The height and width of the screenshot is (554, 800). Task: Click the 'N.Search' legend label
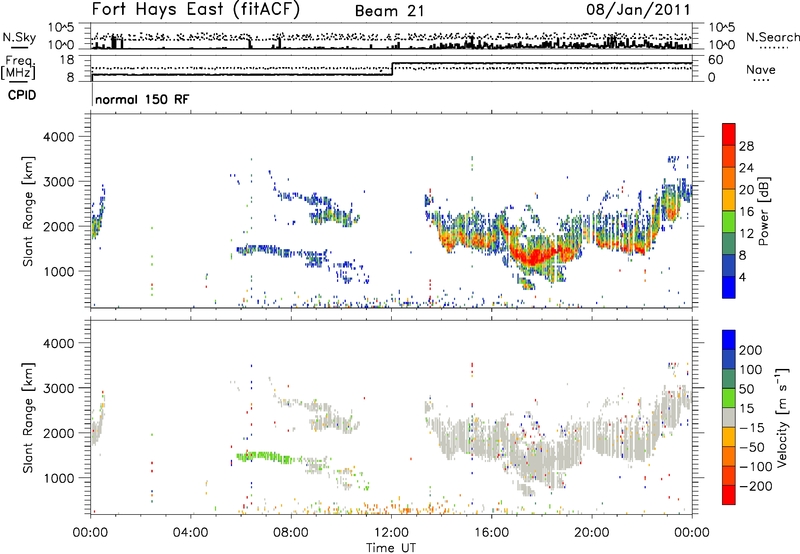tap(772, 37)
